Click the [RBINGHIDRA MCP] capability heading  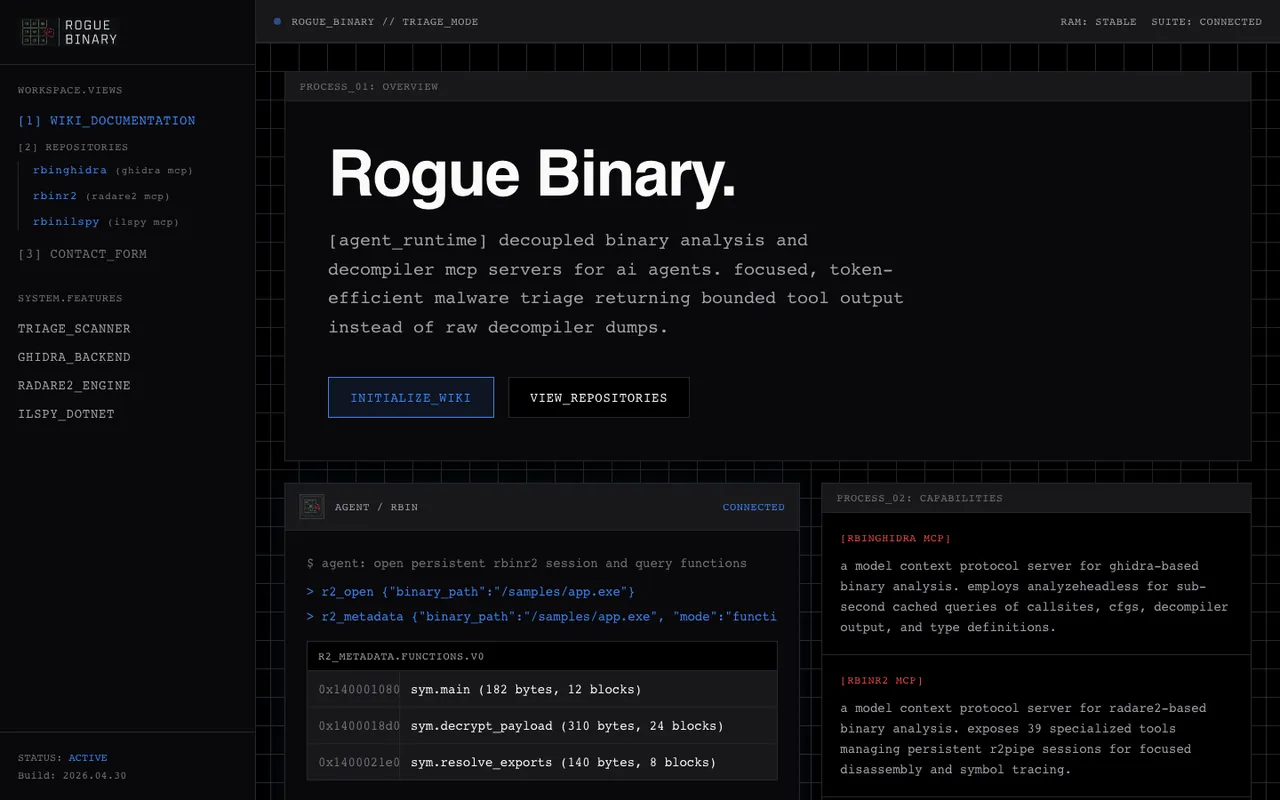[896, 538]
